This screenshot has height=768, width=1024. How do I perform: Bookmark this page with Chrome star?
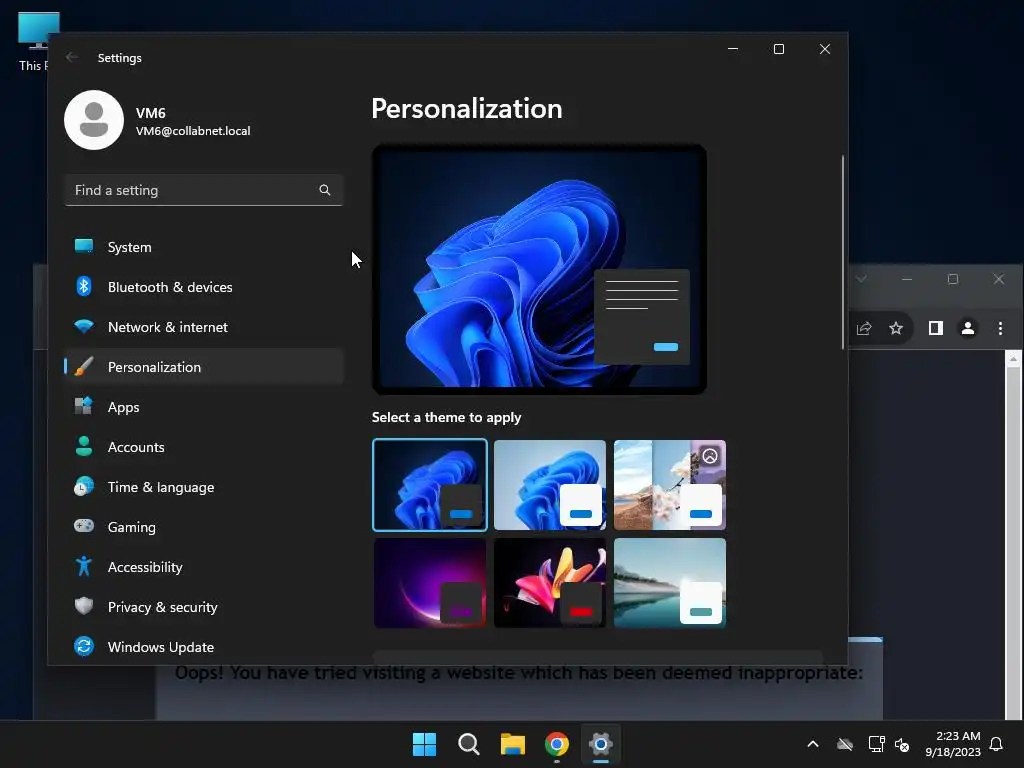[896, 328]
